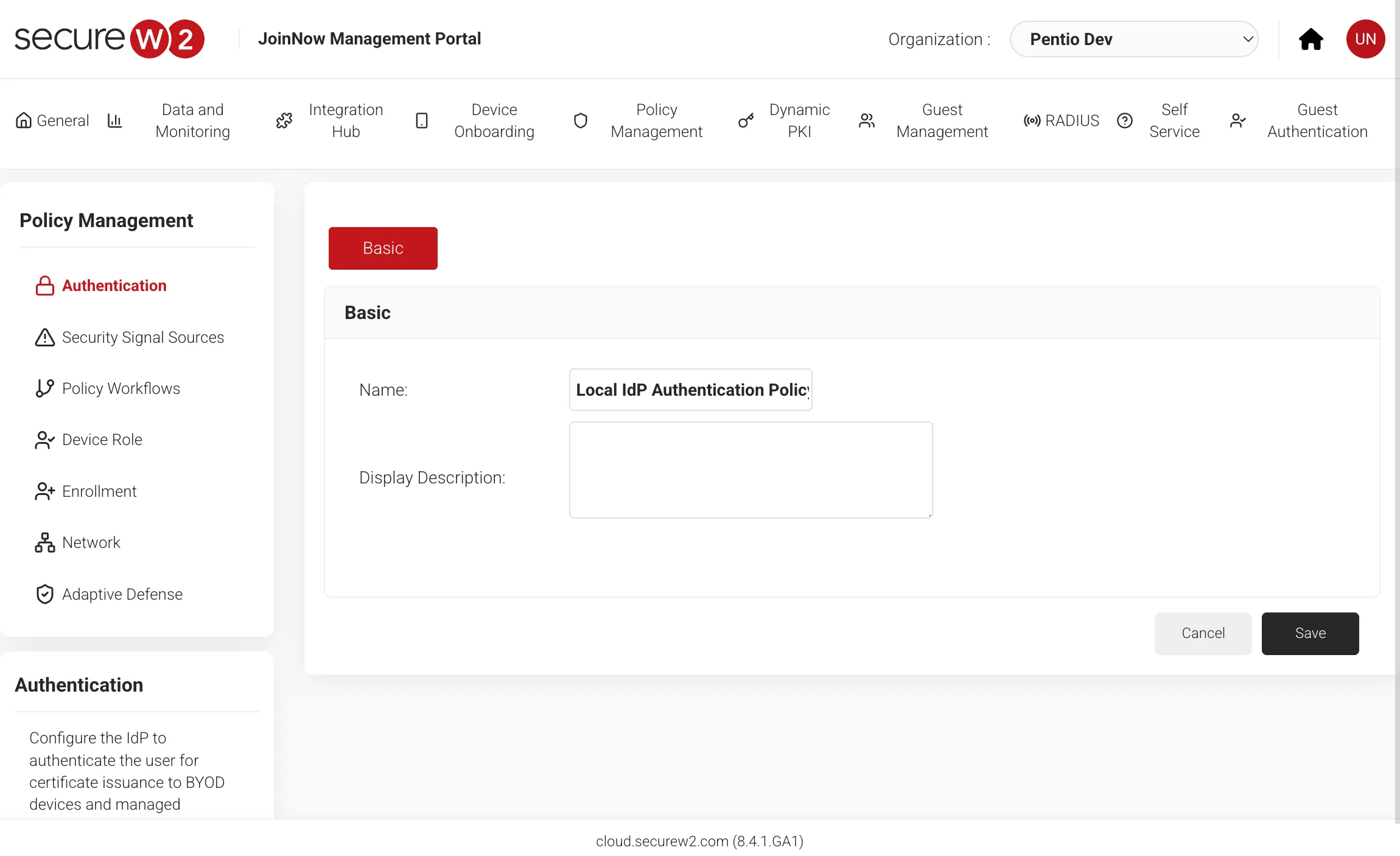The height and width of the screenshot is (856, 1400).
Task: Click the Authentication help panel heading
Action: [79, 685]
